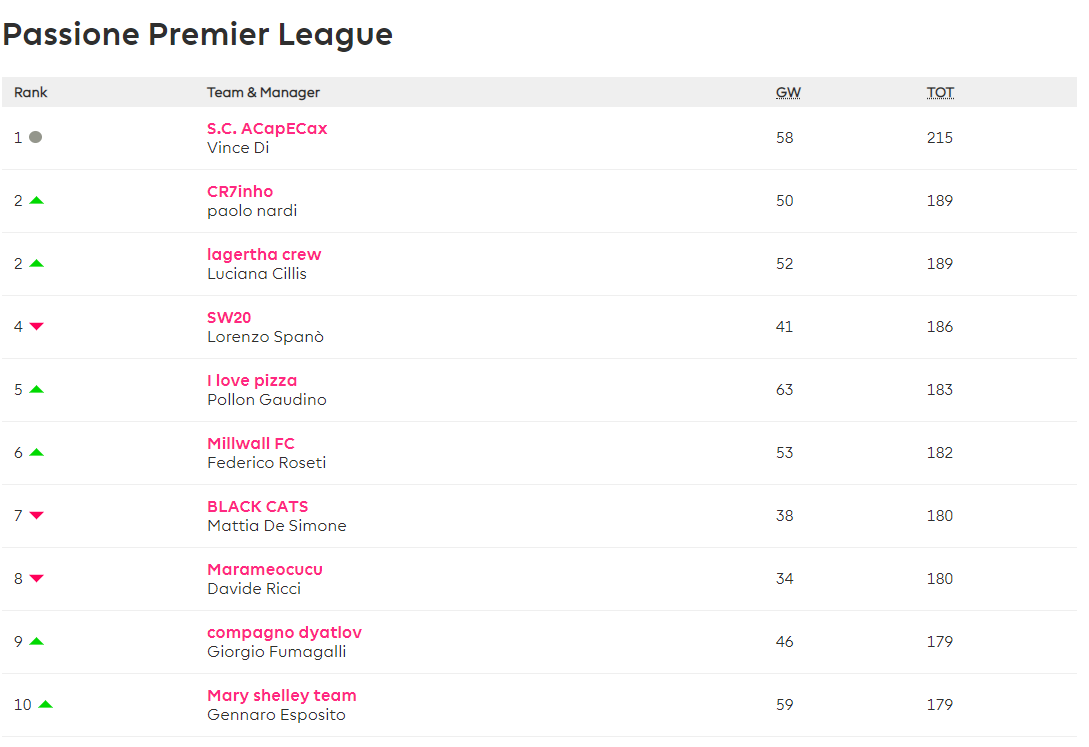Image resolution: width=1089 pixels, height=747 pixels.
Task: Click the TOT column header
Action: [x=940, y=92]
